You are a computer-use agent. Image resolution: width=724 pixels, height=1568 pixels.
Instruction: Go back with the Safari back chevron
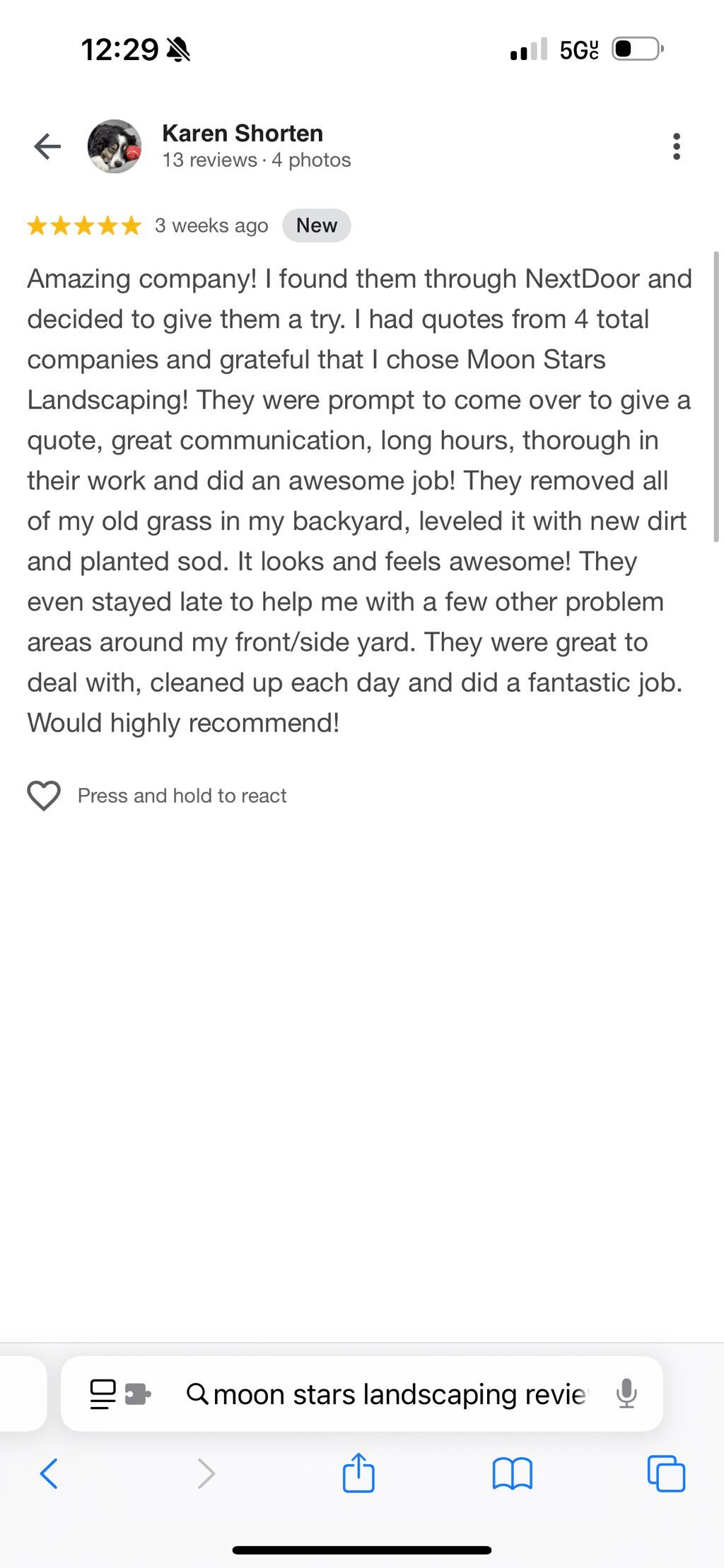tap(49, 1473)
